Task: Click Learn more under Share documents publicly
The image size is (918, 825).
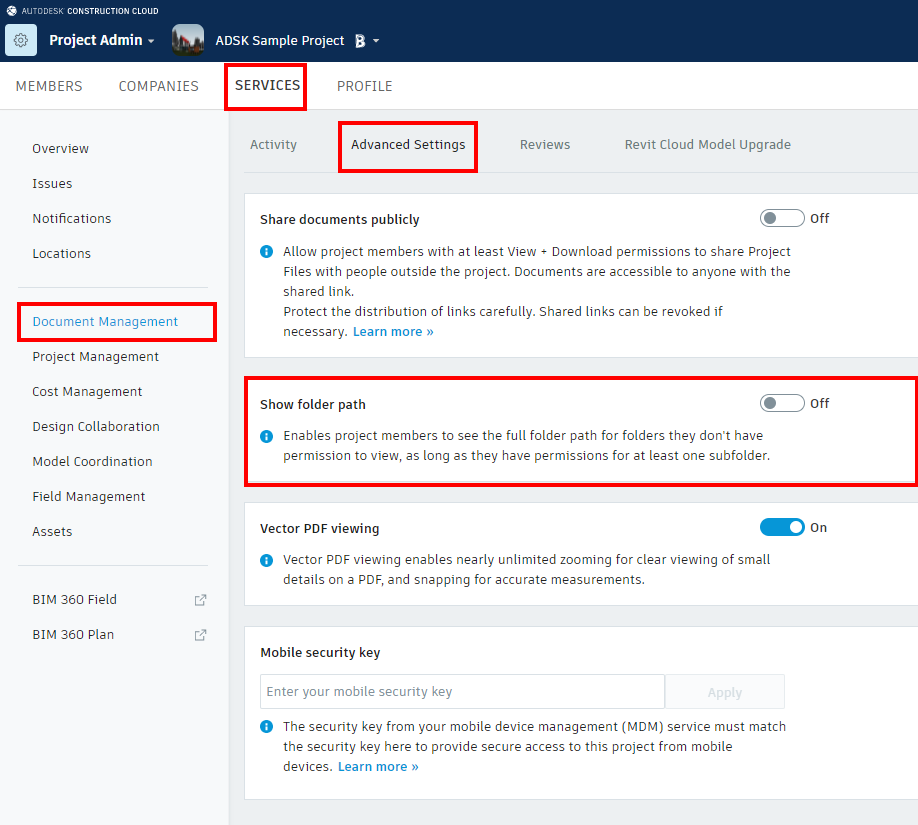Action: point(393,332)
